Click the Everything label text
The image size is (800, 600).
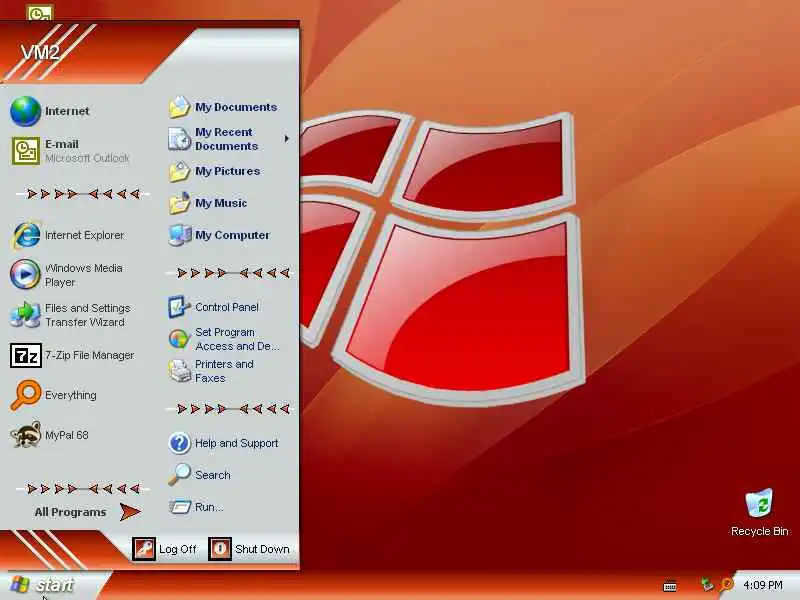pos(71,395)
